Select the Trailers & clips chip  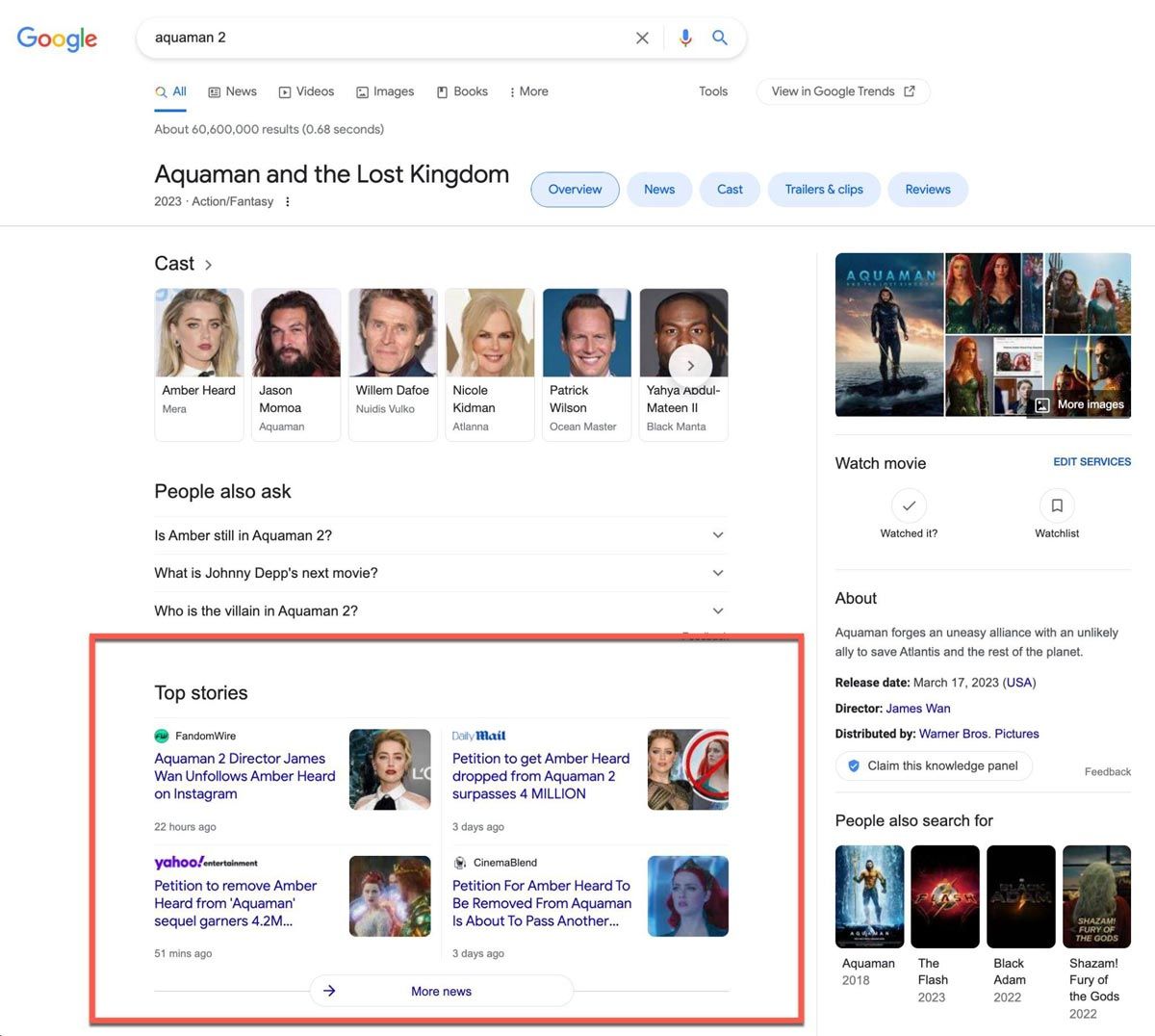coord(824,190)
